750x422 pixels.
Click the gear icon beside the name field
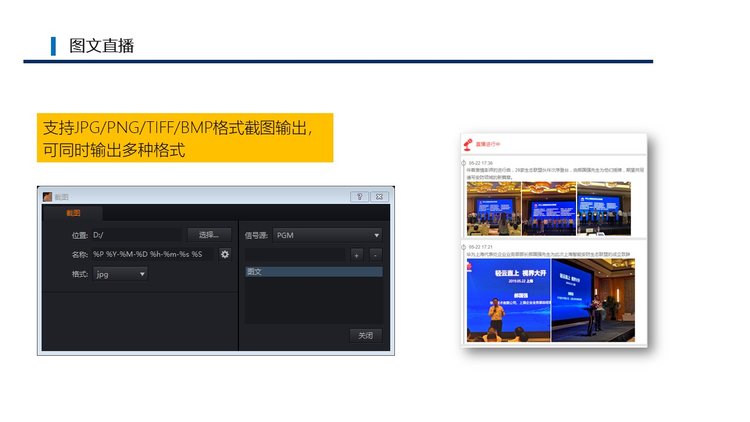225,254
